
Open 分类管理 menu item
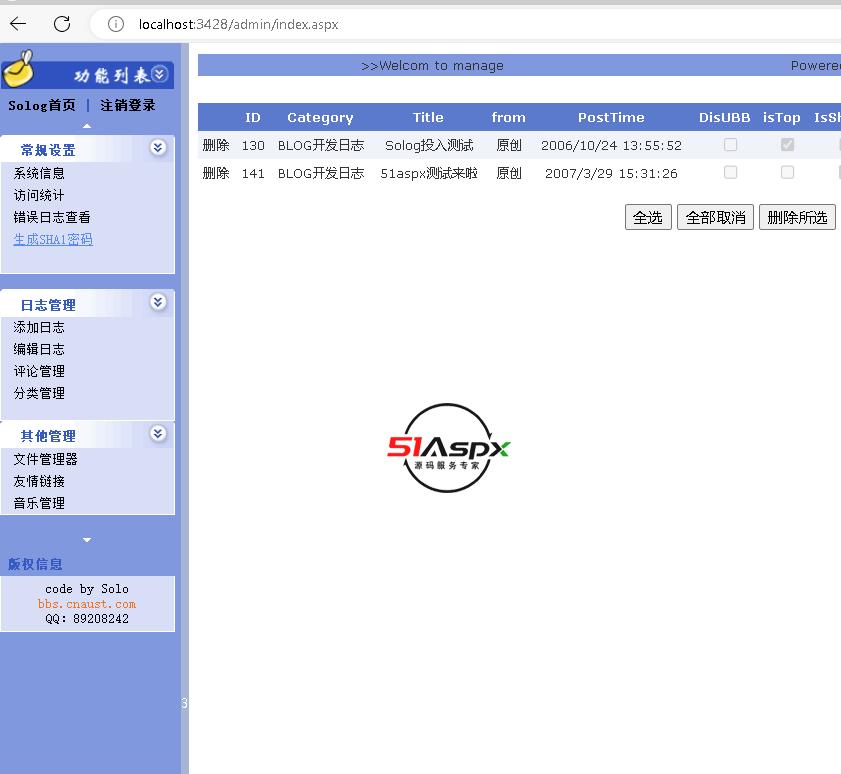pyautogui.click(x=39, y=393)
